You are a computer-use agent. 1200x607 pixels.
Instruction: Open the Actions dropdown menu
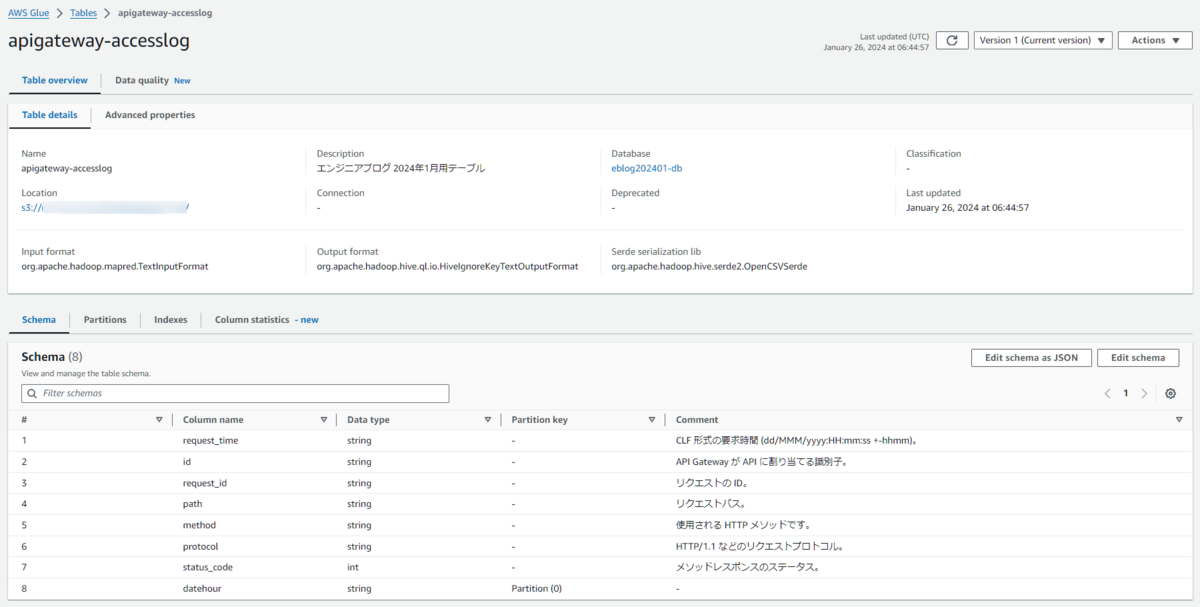(1155, 40)
